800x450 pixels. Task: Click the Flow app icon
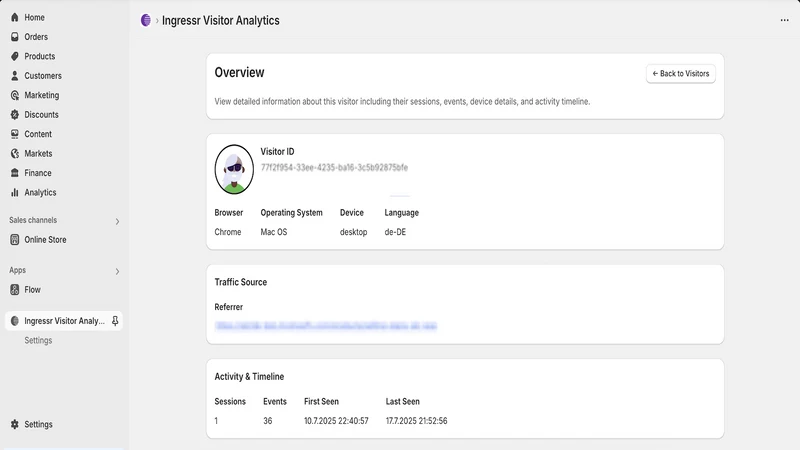14,289
